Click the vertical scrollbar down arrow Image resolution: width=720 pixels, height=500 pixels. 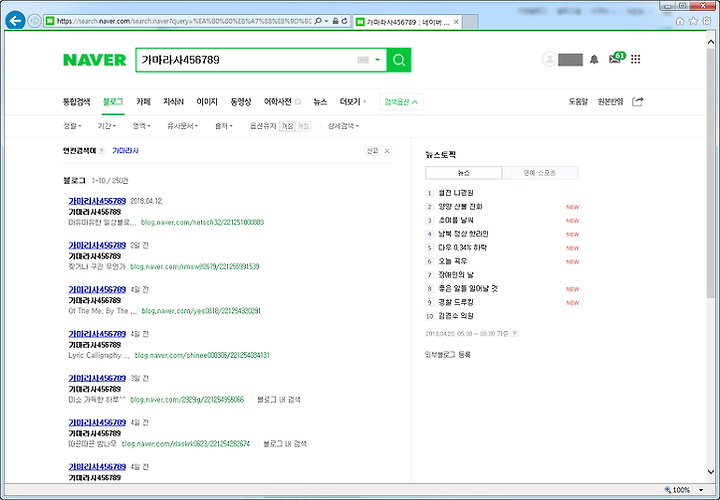coord(711,472)
